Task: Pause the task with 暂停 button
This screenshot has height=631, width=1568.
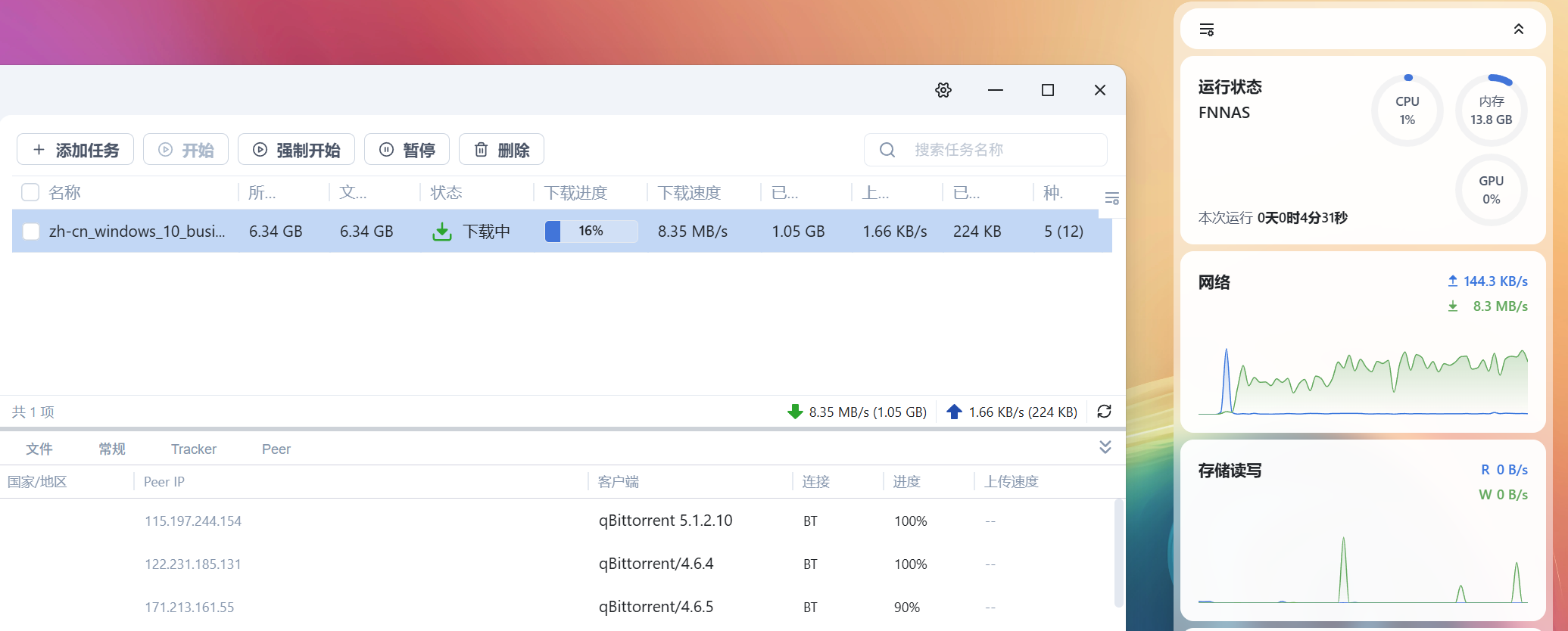Action: [407, 150]
